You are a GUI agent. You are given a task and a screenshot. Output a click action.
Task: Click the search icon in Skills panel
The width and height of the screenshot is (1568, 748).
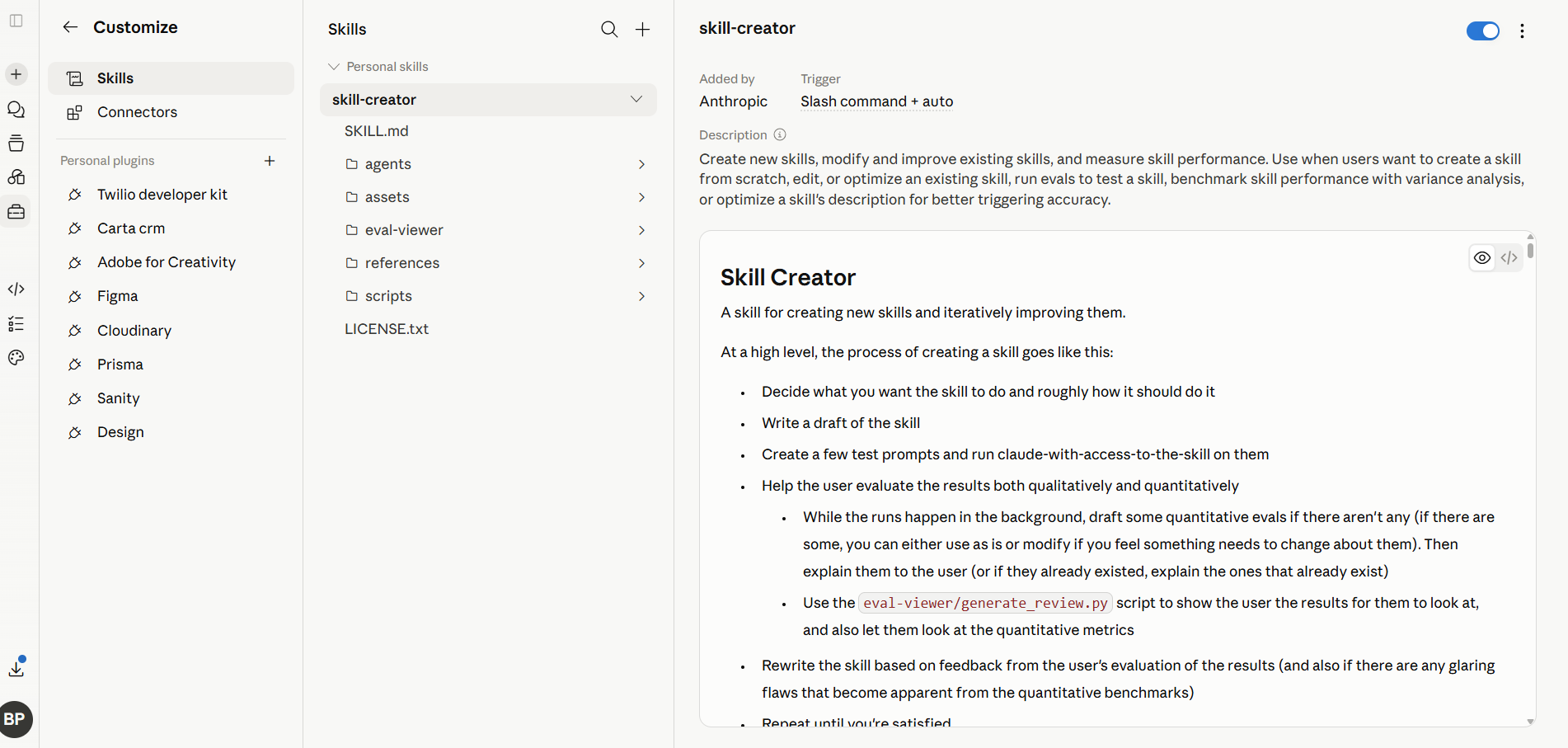click(x=609, y=30)
